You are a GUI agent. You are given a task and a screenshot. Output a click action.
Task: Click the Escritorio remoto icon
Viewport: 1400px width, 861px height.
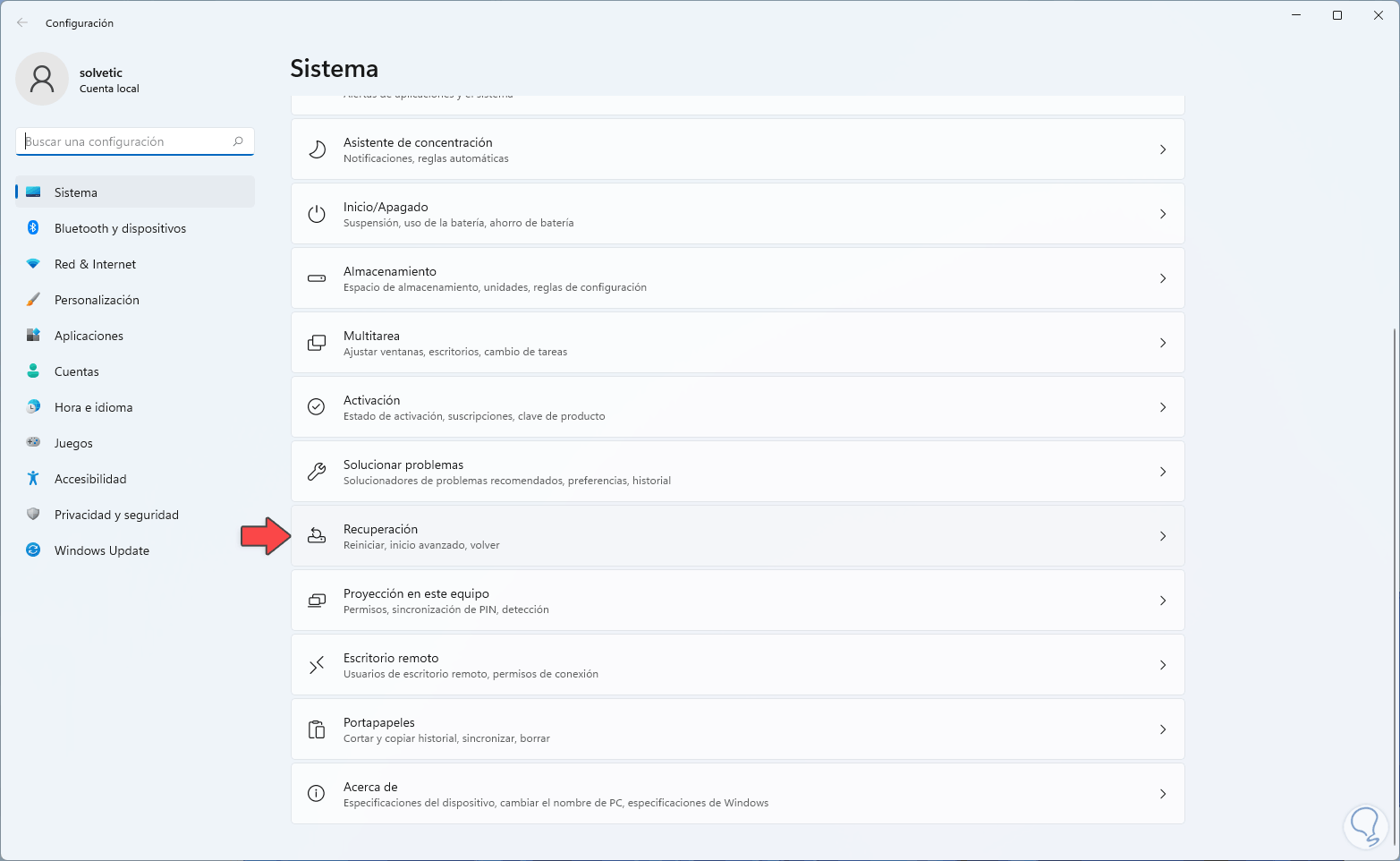317,665
